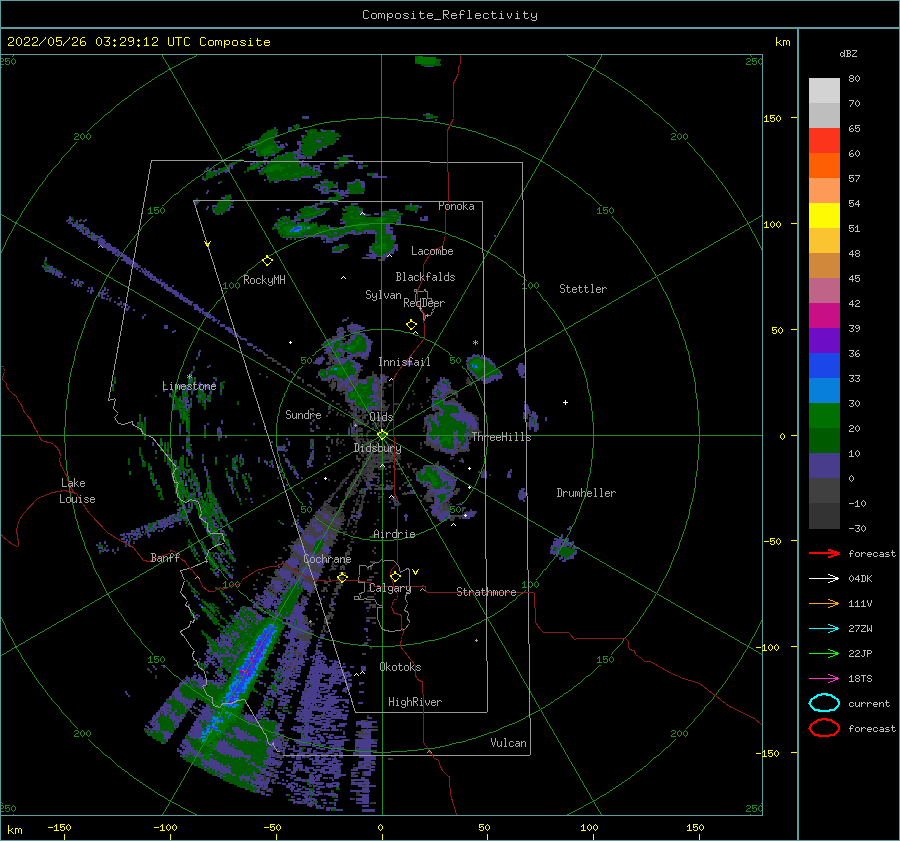Click the Didsbury label
Image resolution: width=900 pixels, height=841 pixels.
377,448
